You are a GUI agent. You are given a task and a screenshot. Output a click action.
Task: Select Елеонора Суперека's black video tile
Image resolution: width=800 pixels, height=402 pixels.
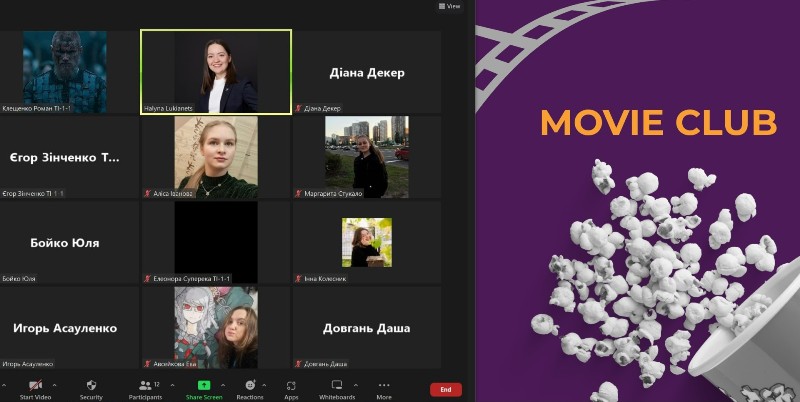216,242
